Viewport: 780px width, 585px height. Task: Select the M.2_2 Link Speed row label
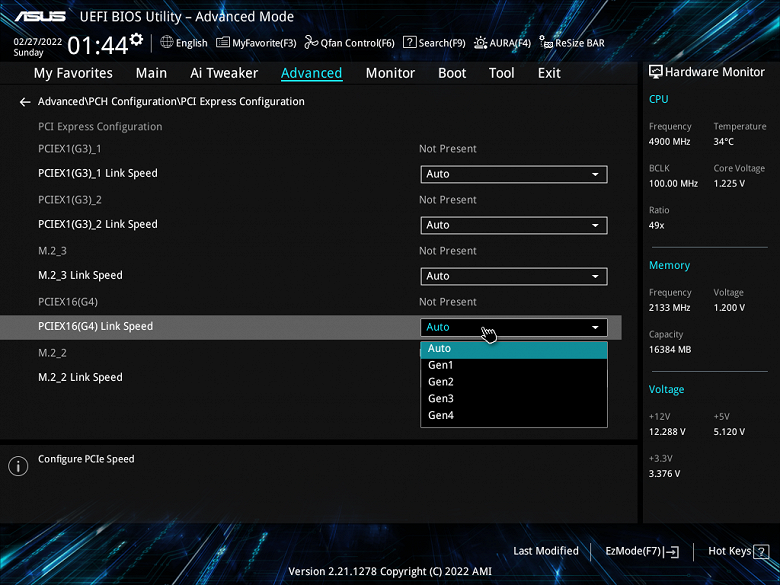80,378
